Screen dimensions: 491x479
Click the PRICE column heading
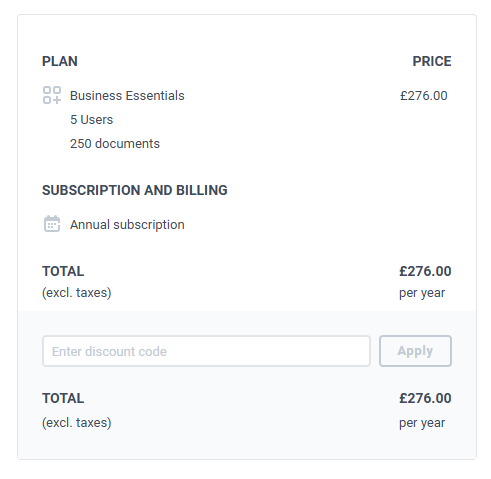click(432, 61)
